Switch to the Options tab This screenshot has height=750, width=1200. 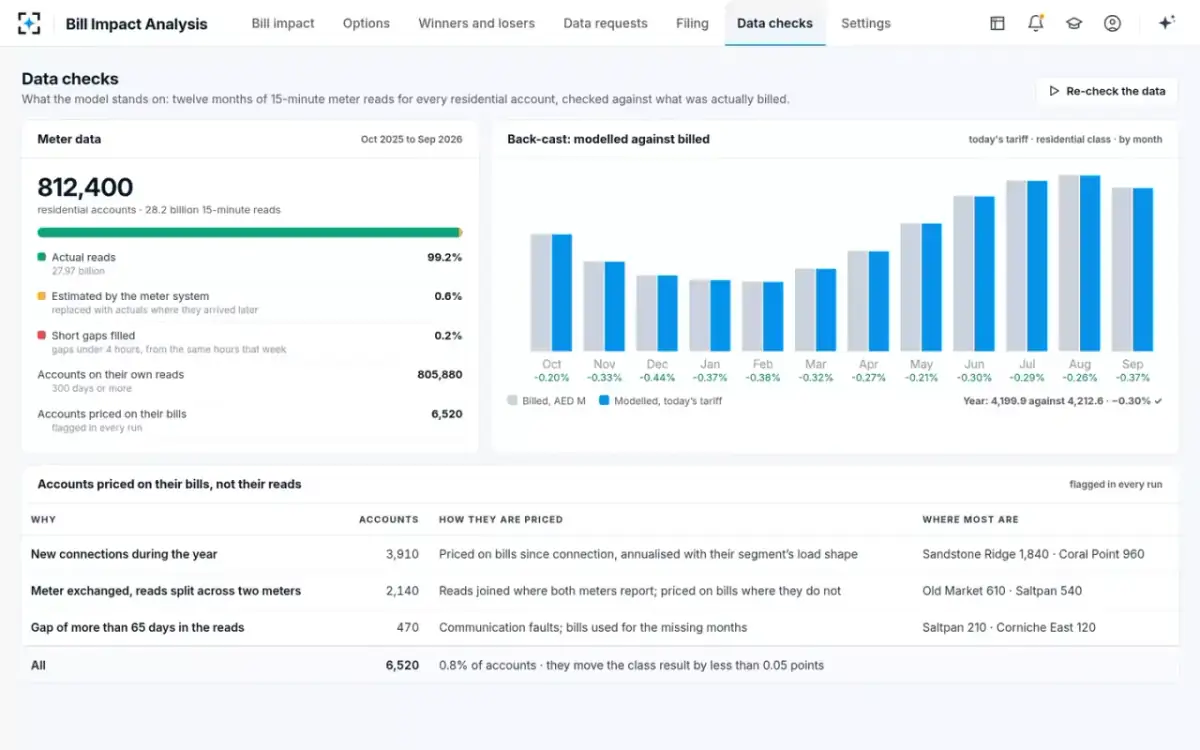366,23
